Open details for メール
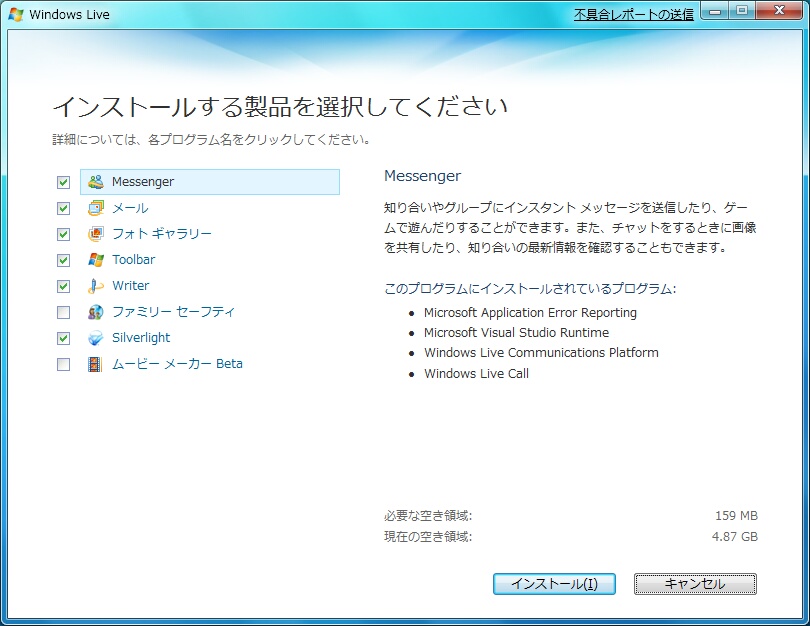 [130, 208]
